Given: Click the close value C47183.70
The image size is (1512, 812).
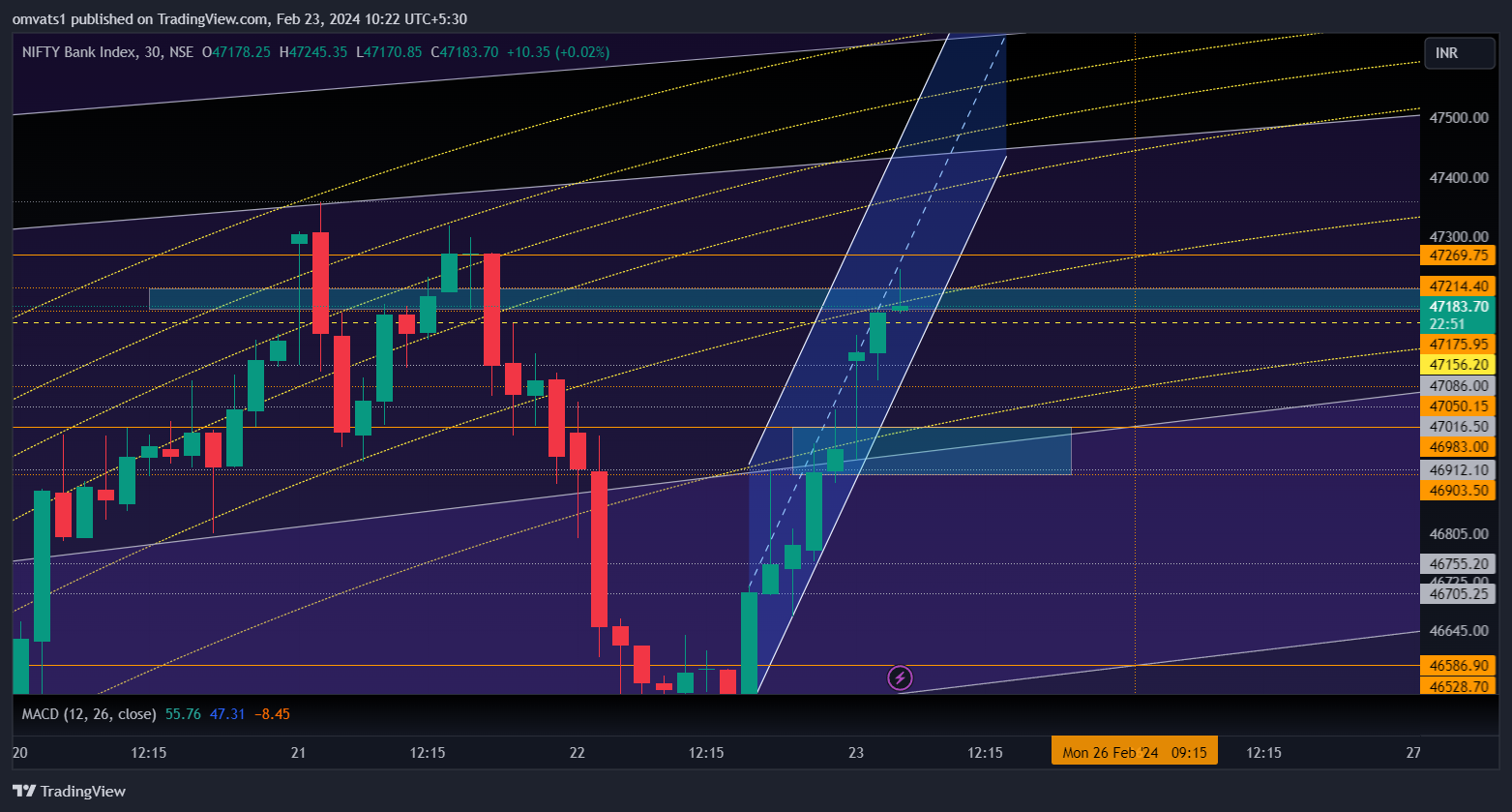Looking at the screenshot, I should [x=464, y=52].
